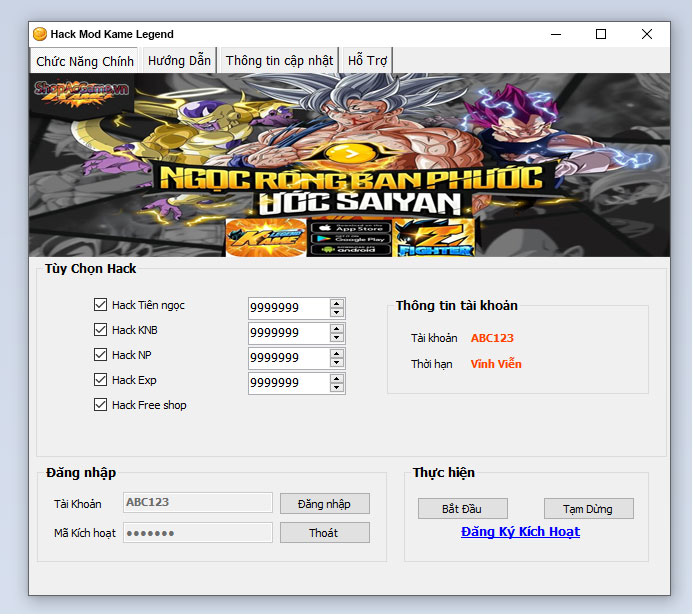Screen dimensions: 693x616
Task: Close the Hack Mod Kame Legend window
Action: click(647, 34)
